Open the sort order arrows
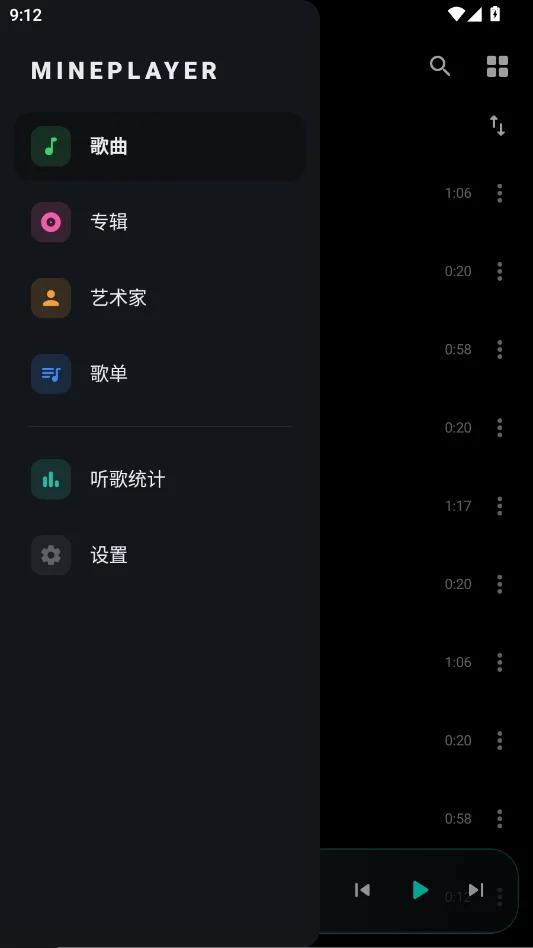 (497, 126)
